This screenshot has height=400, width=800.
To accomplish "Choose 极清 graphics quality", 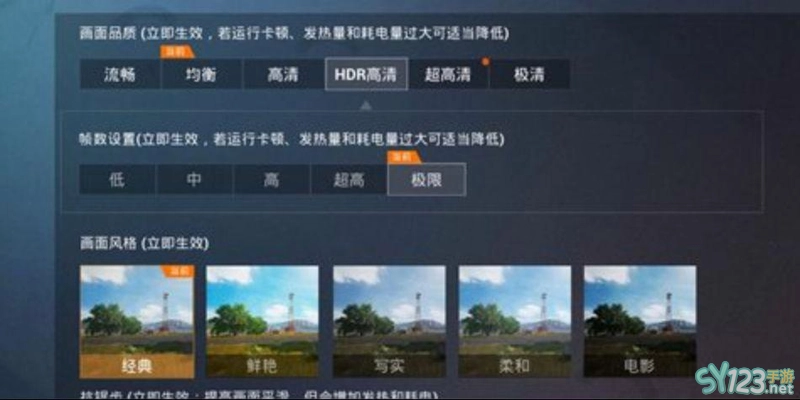I will (530, 74).
